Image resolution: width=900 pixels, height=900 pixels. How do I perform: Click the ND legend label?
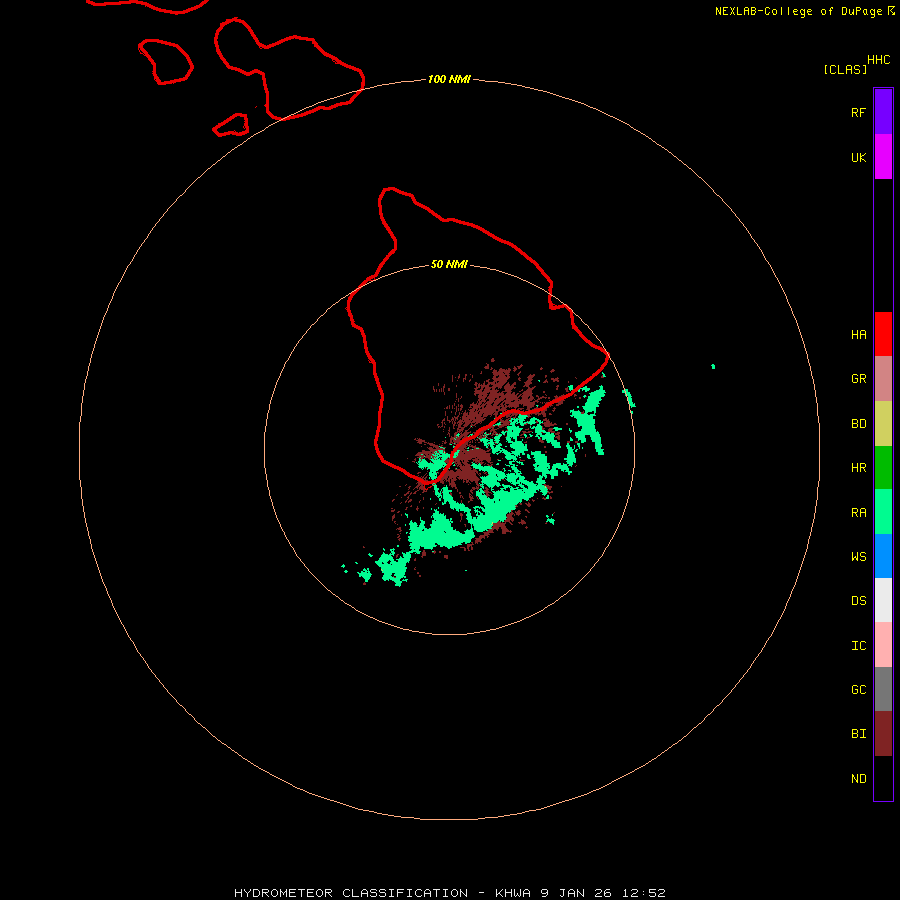[x=858, y=779]
